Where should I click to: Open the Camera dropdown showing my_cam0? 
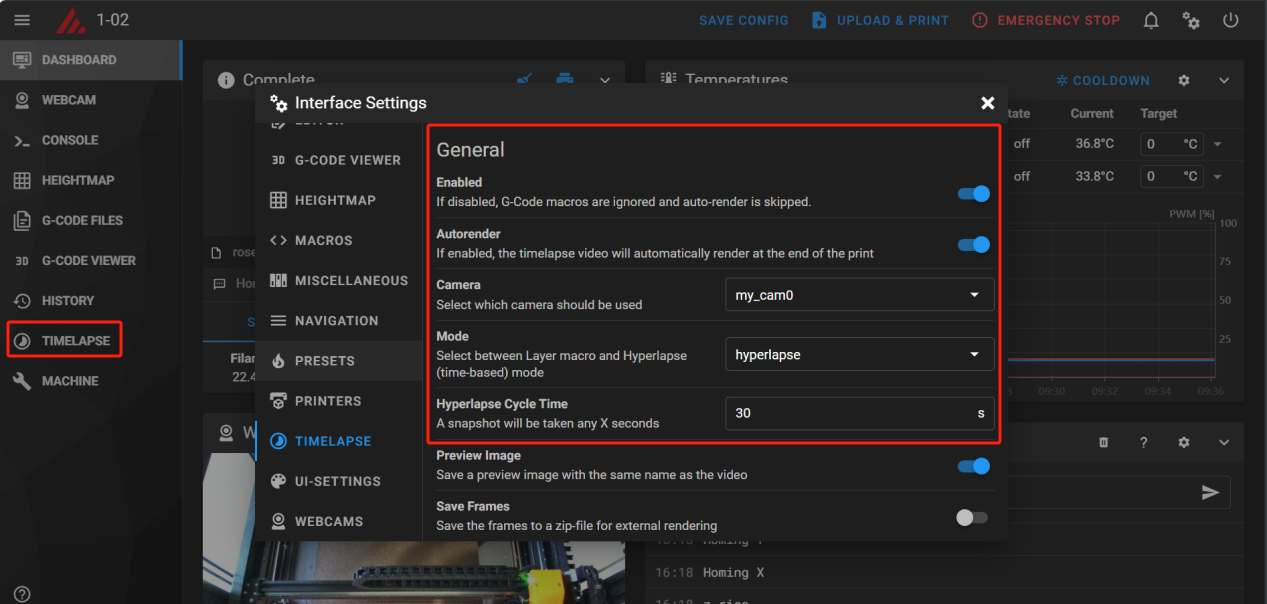[x=860, y=295]
